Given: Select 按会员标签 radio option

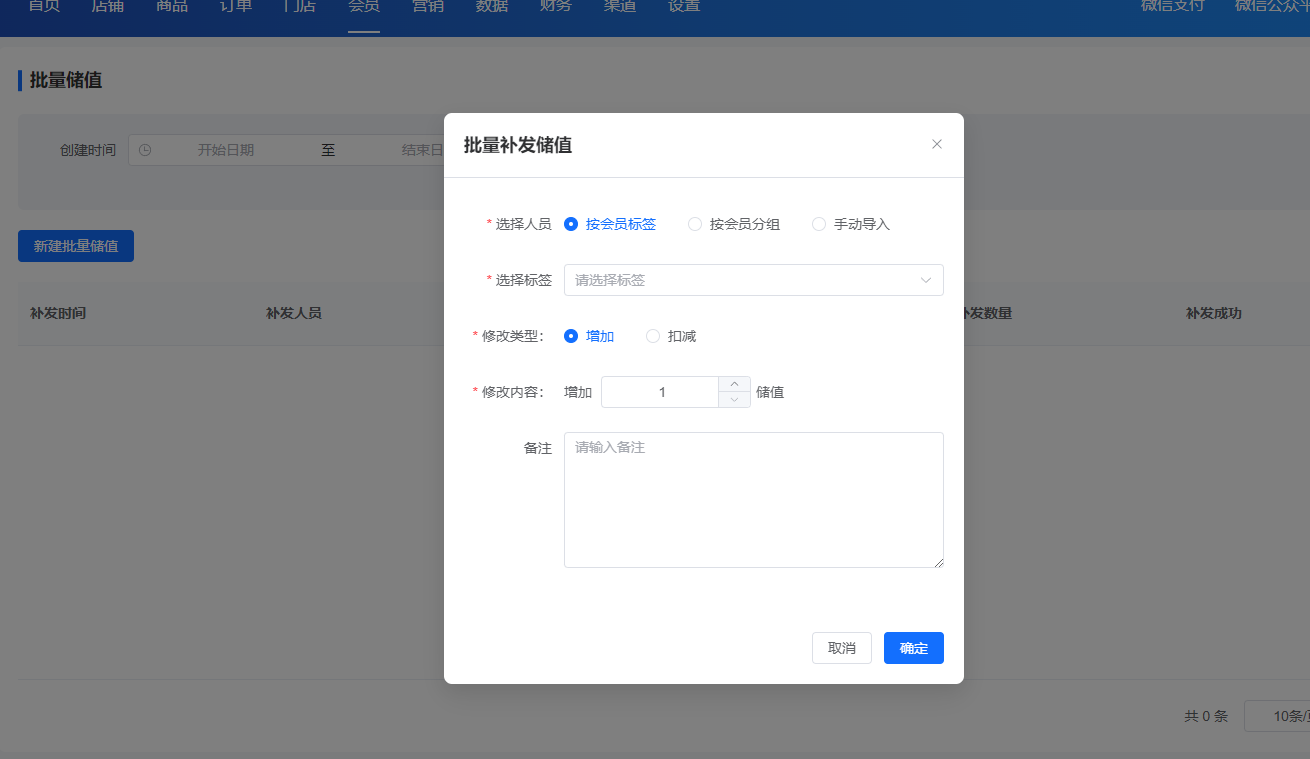Looking at the screenshot, I should pos(610,224).
